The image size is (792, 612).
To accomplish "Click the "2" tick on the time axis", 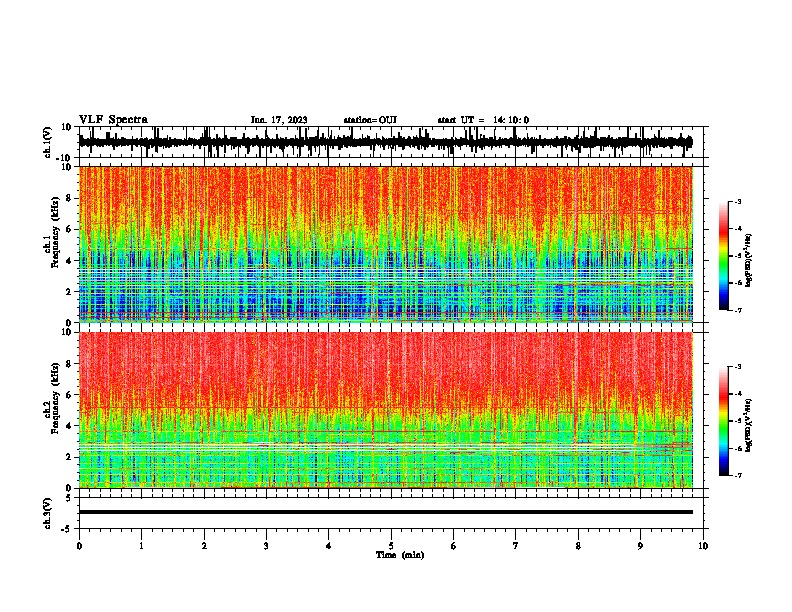I will point(204,546).
